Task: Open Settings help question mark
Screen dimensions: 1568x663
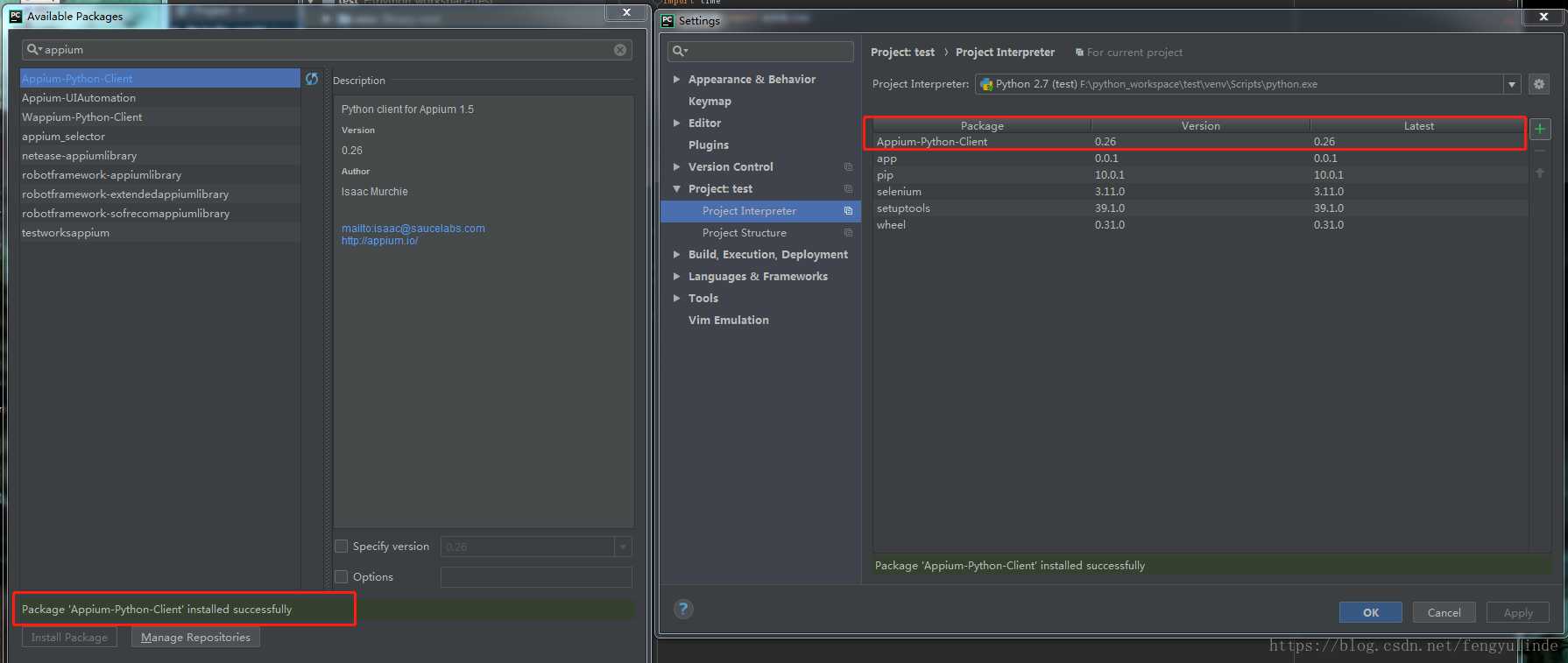Action: 684,610
